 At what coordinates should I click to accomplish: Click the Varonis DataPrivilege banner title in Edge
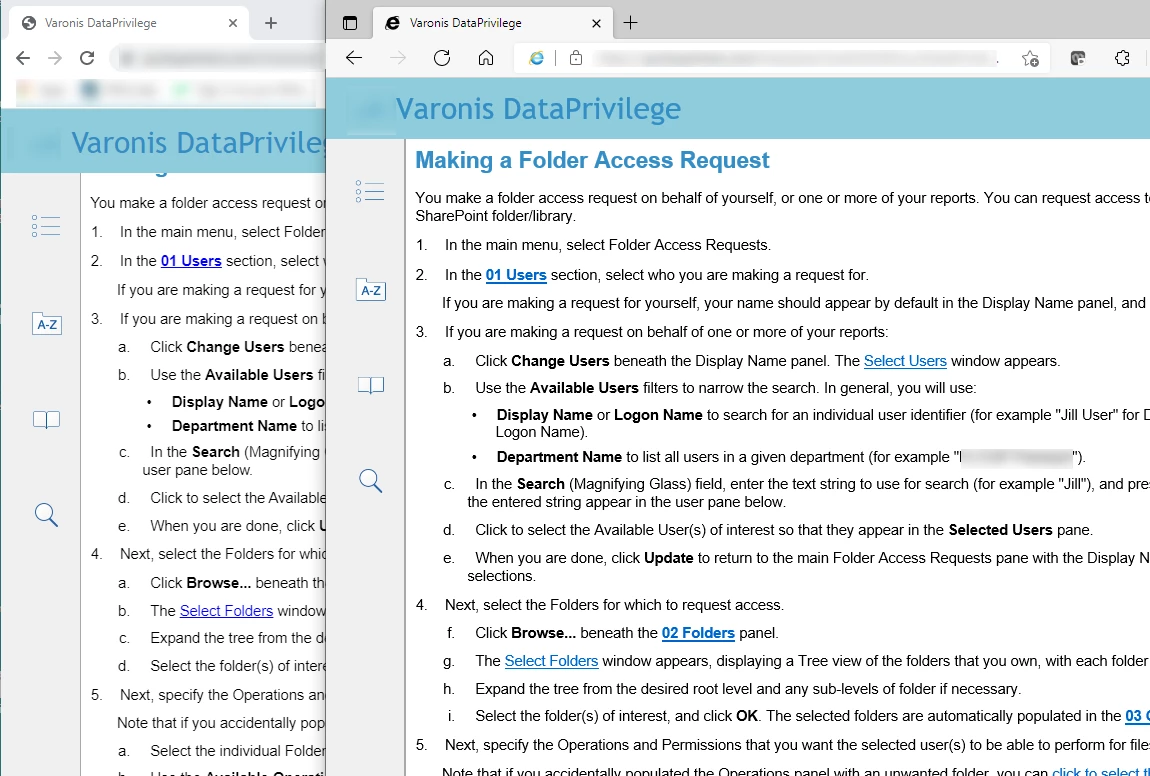coord(538,109)
